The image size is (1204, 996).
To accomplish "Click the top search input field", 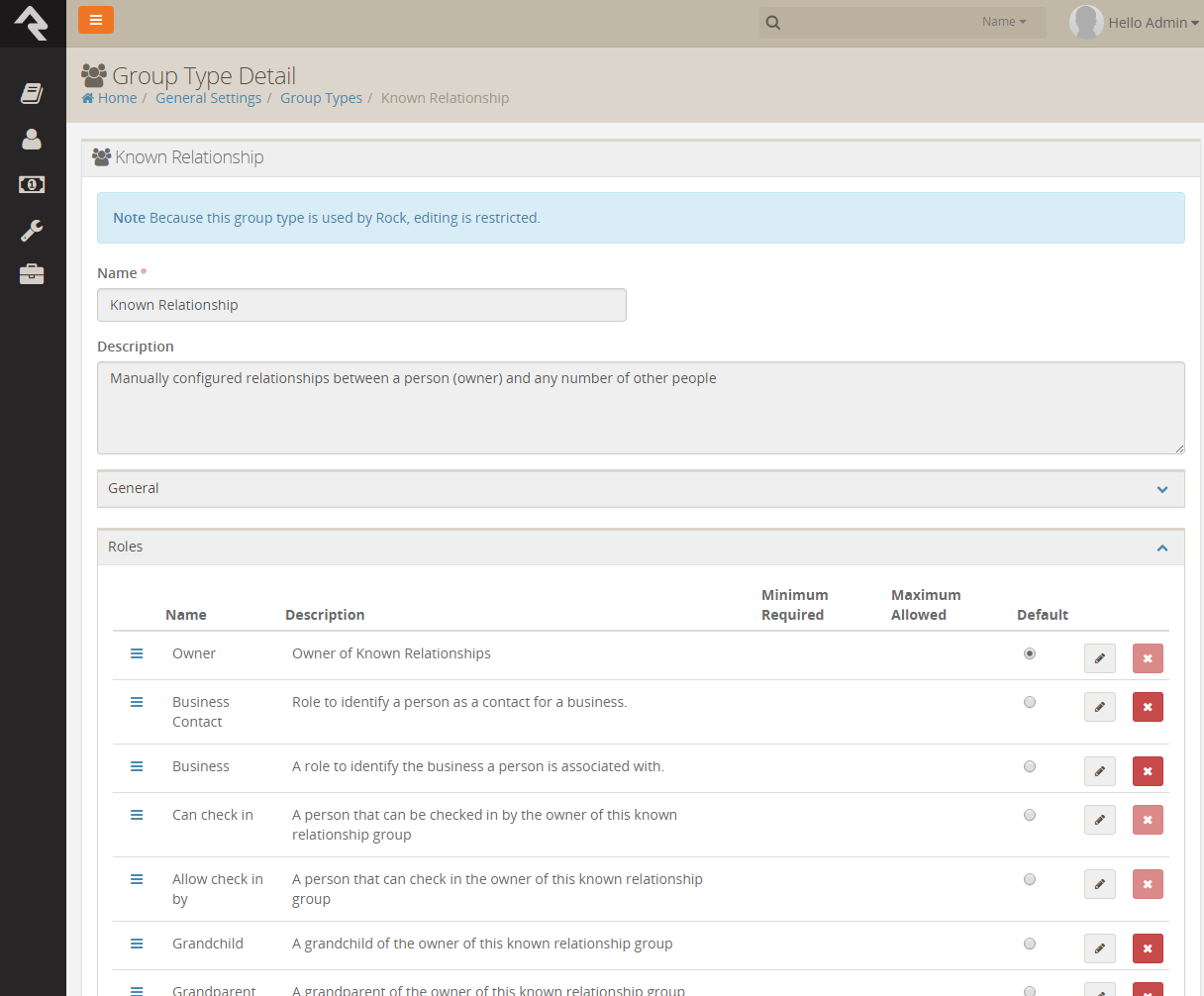I will [876, 23].
